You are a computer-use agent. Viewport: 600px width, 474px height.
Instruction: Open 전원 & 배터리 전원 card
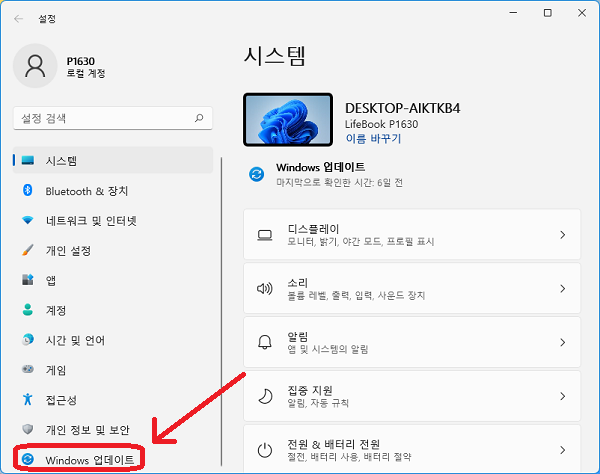[x=412, y=449]
